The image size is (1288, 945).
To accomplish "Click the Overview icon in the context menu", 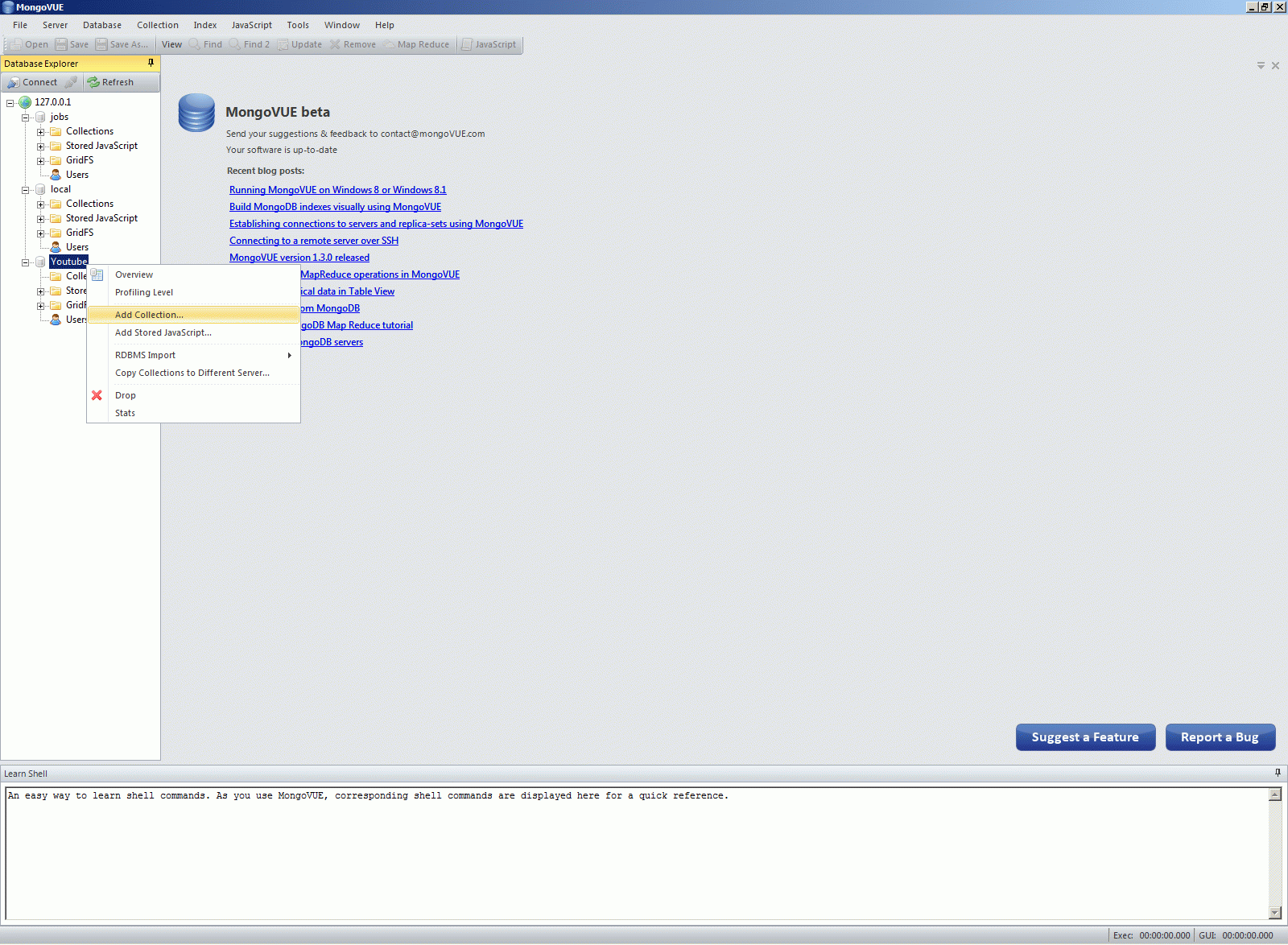I will tap(97, 274).
